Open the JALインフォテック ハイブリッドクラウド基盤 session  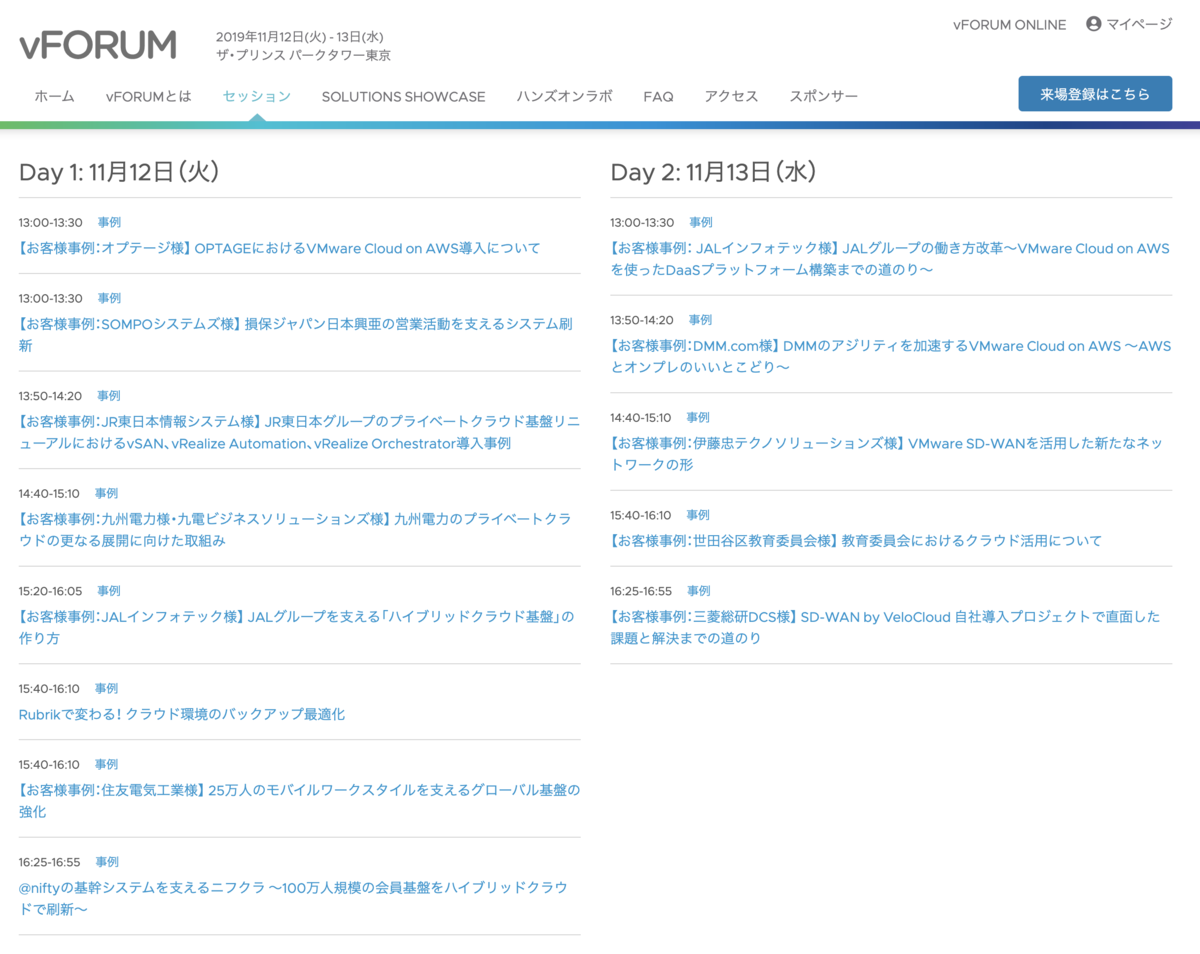(x=297, y=627)
